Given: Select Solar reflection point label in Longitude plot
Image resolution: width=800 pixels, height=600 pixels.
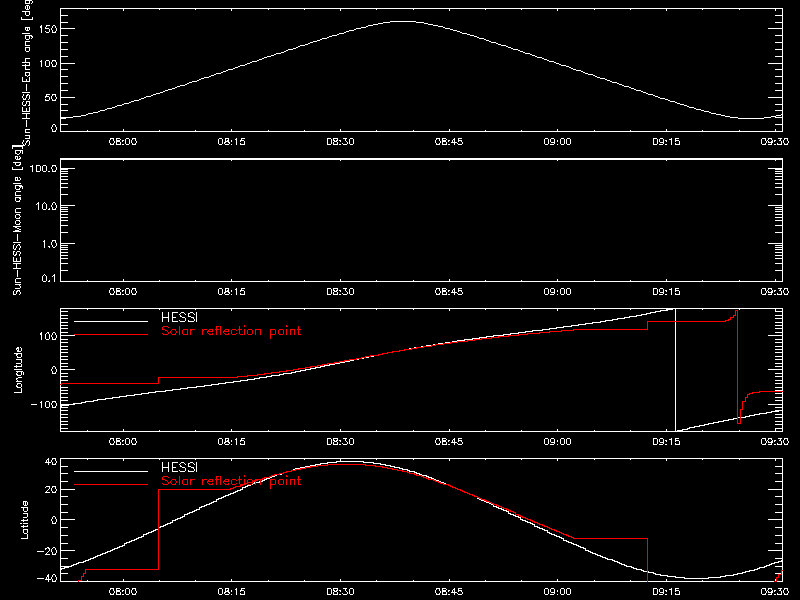Looking at the screenshot, I should (231, 331).
